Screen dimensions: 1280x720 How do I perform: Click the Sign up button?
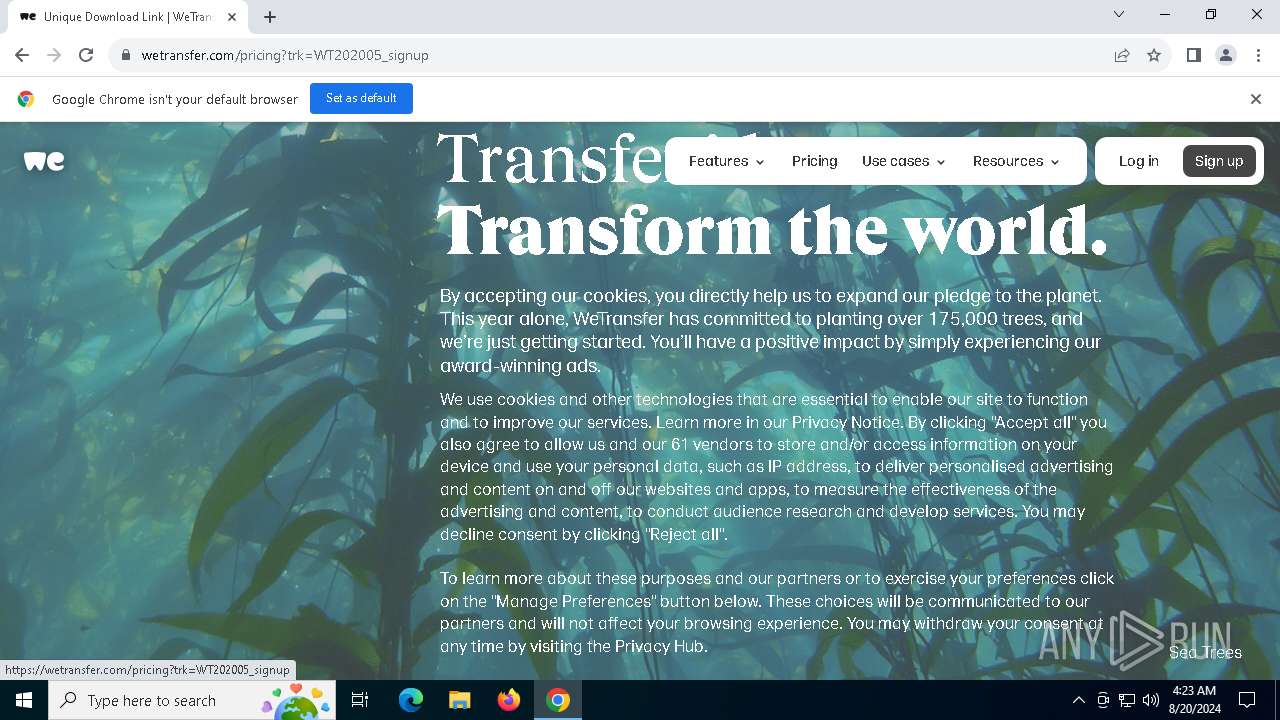tap(1219, 161)
